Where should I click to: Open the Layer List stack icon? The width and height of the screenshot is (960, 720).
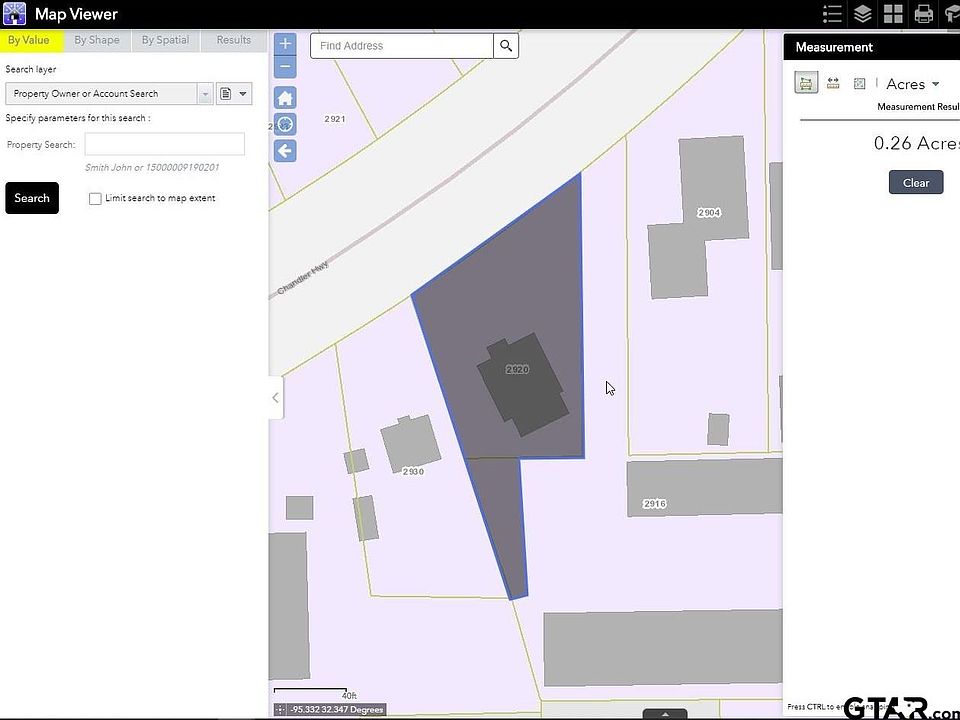[x=863, y=14]
